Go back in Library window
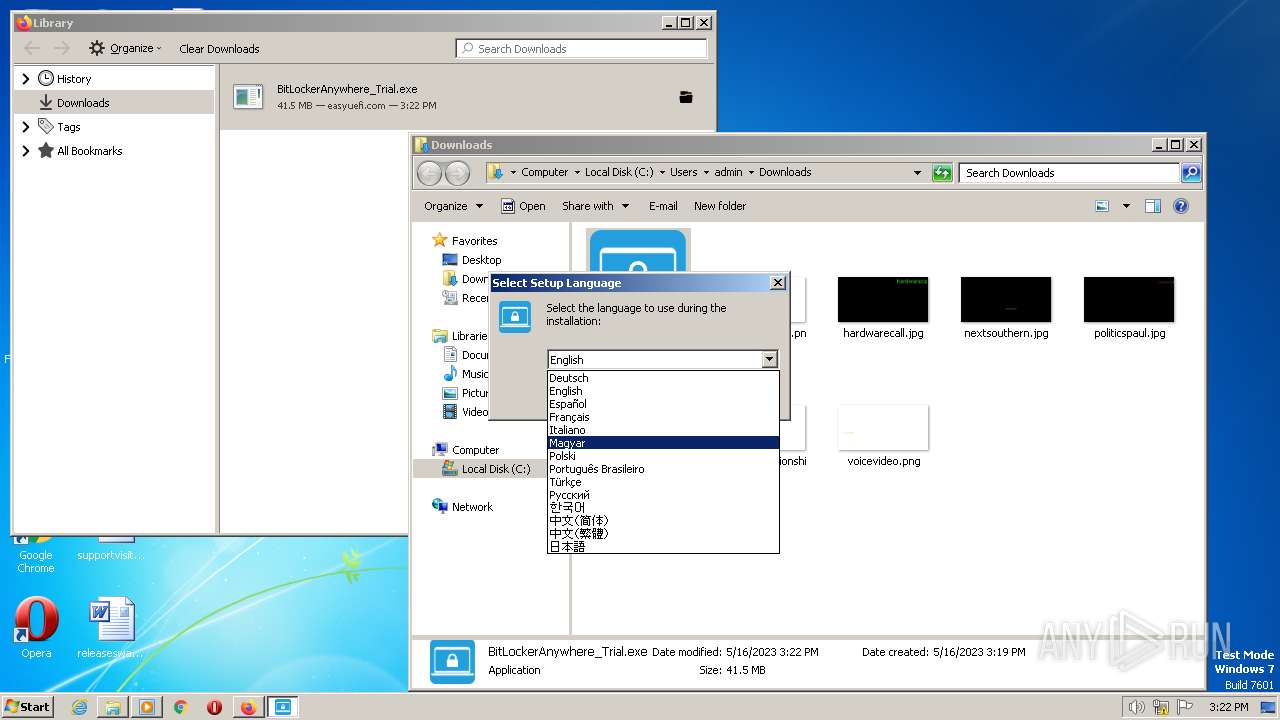Screen dimensions: 1280x720 coord(32,48)
